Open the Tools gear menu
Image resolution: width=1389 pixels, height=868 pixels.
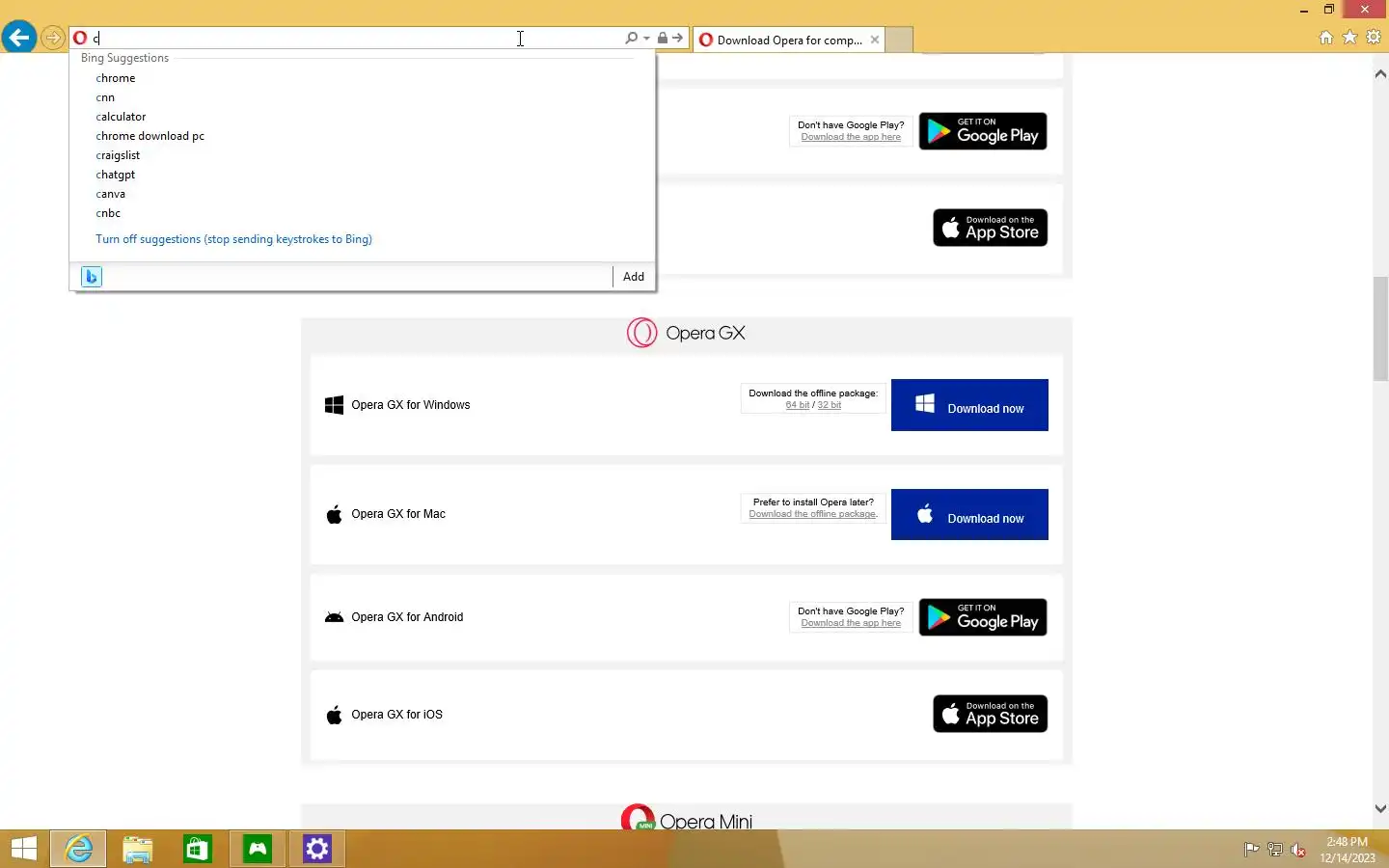pos(1374,38)
